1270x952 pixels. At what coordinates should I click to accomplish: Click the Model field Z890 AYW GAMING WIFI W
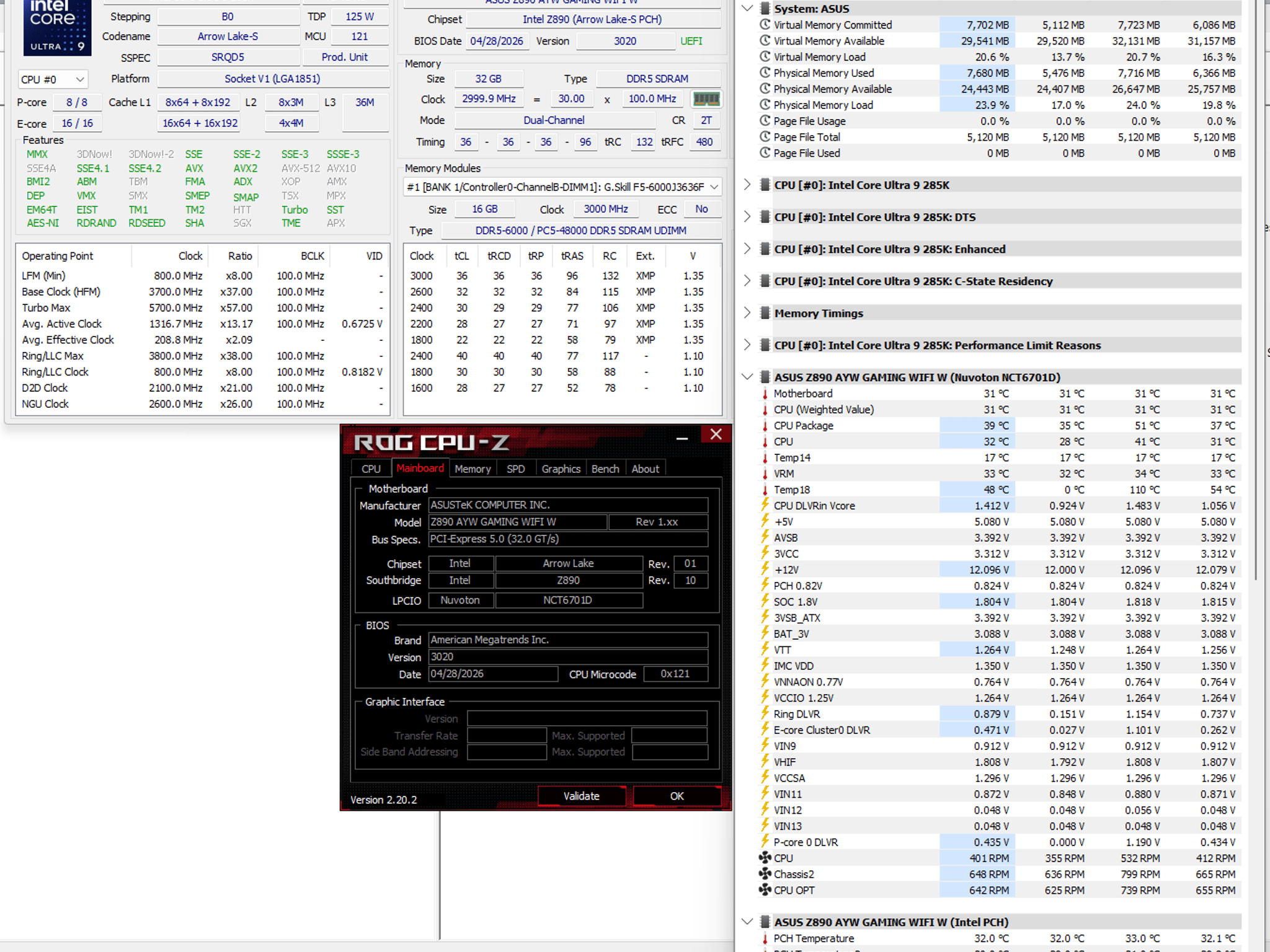click(x=517, y=522)
